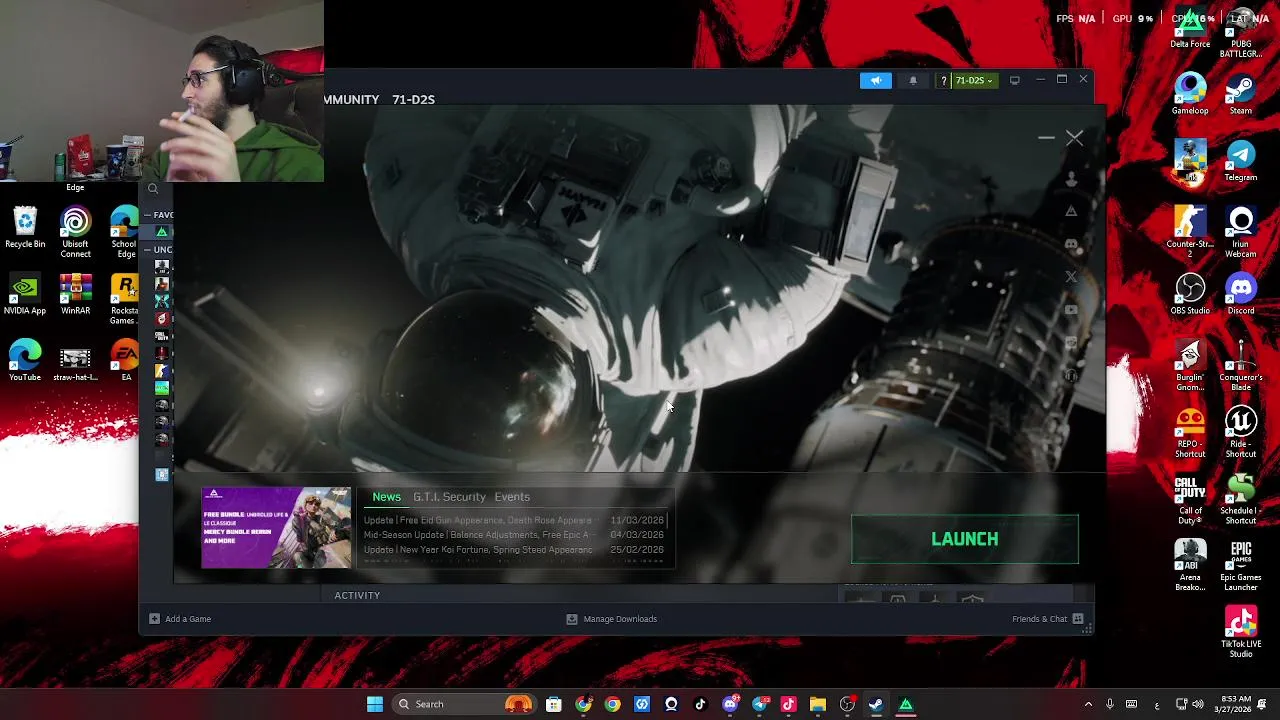The image size is (1280, 720).
Task: Open Telegram desktop shortcut
Action: pos(1240,161)
